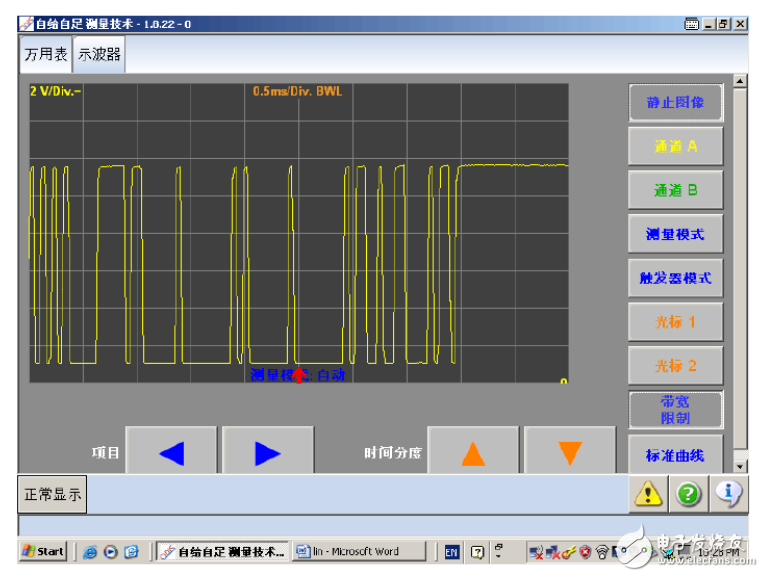Toggle the 静止图像 freeze image button
Image resolution: width=764 pixels, height=577 pixels.
tap(675, 102)
